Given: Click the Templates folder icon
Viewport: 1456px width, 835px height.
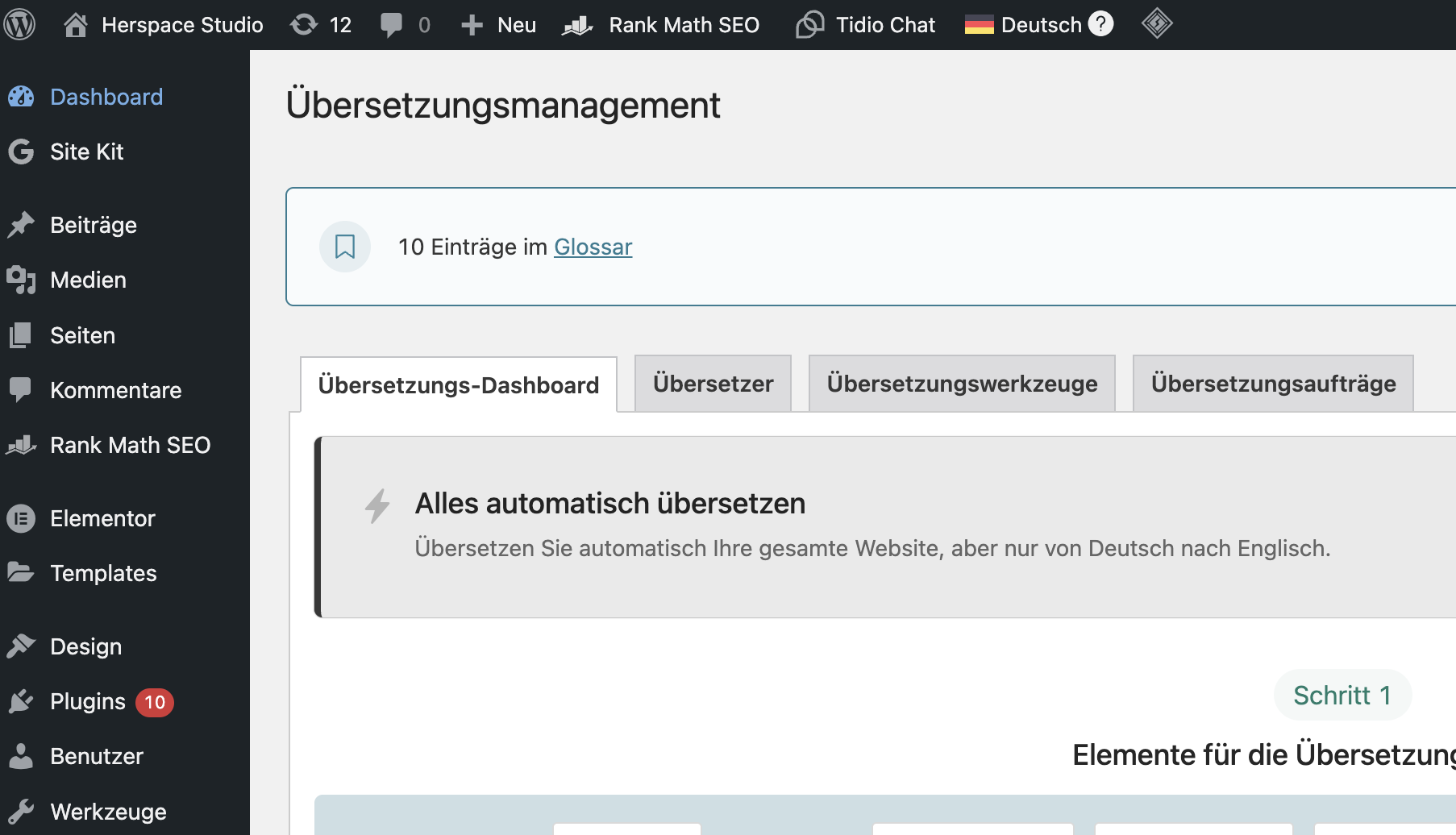Looking at the screenshot, I should (x=21, y=572).
